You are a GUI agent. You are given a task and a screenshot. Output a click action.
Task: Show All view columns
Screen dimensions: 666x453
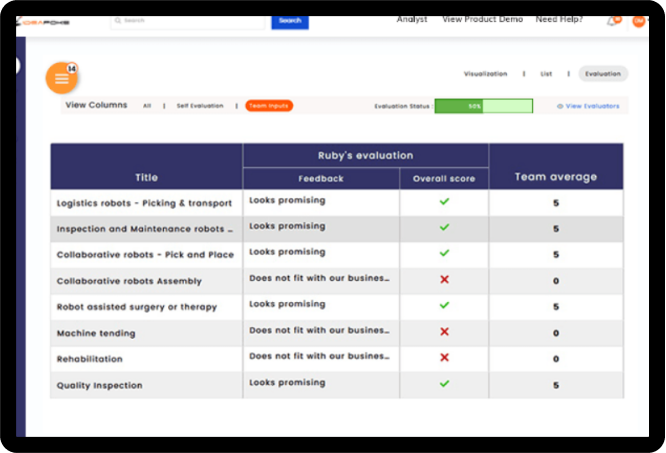(x=147, y=105)
